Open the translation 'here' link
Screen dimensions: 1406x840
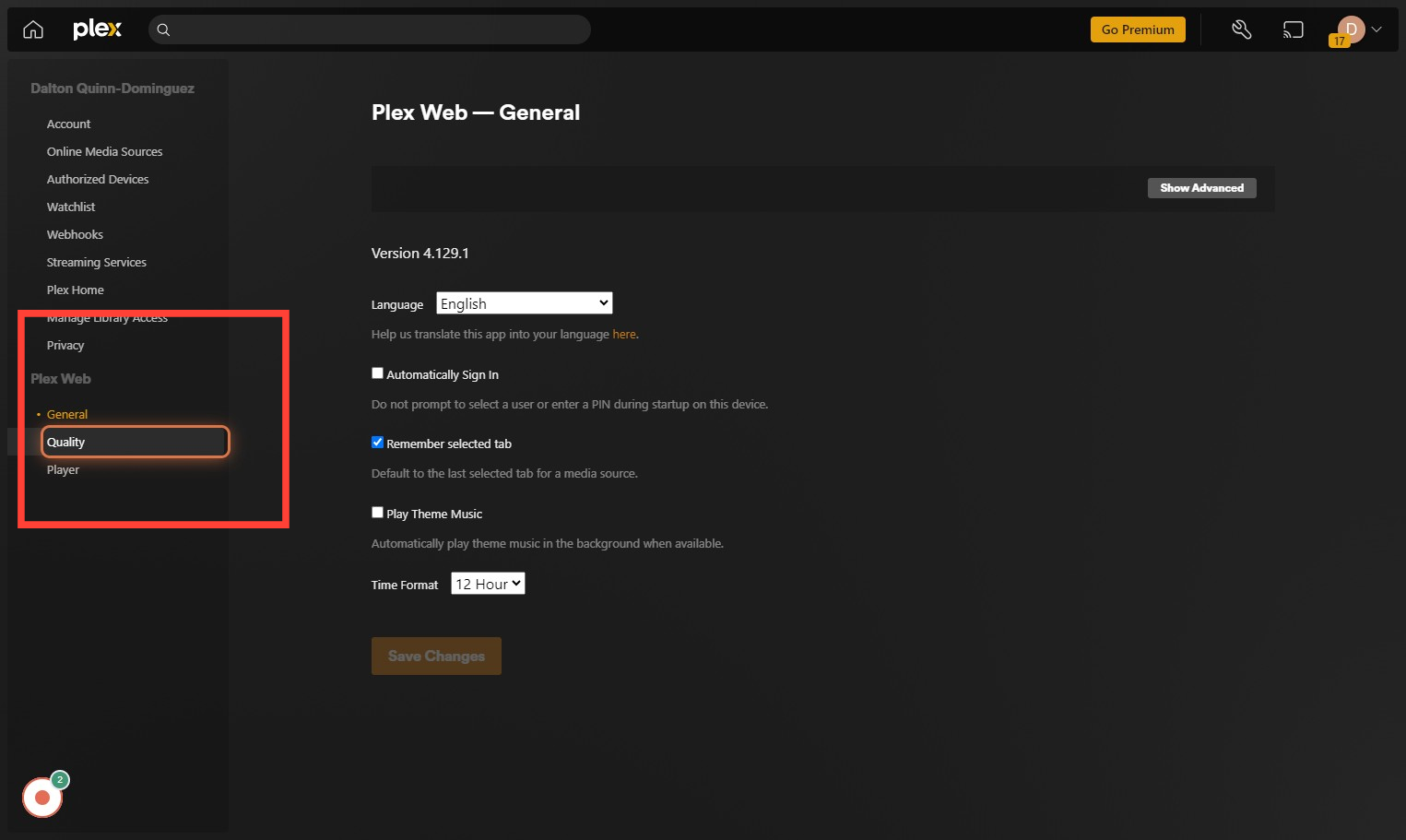point(624,334)
